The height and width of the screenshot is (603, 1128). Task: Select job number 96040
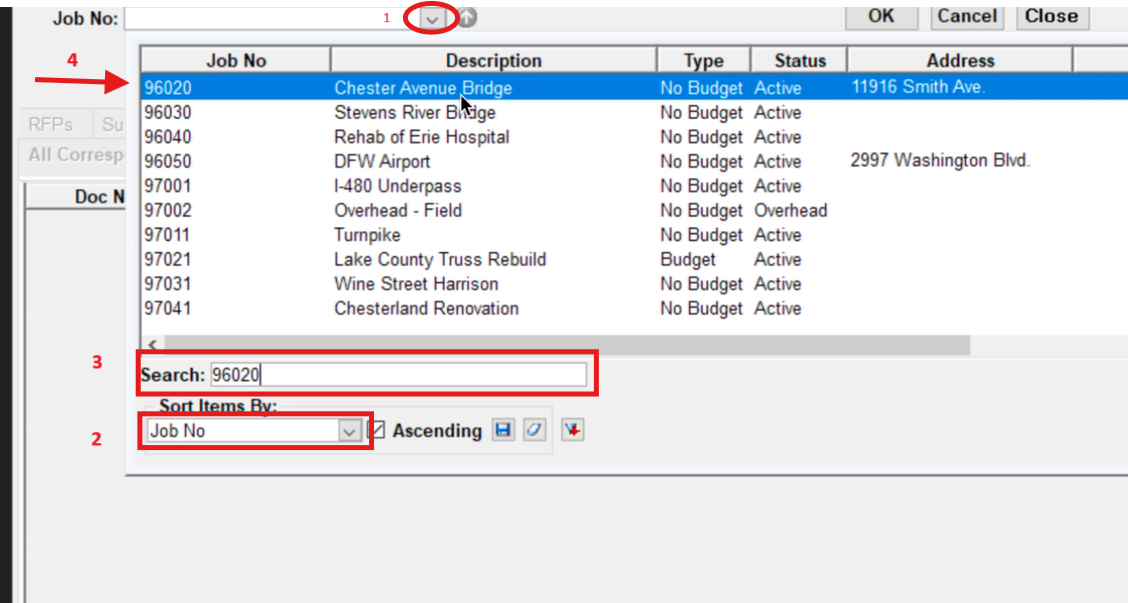[168, 137]
